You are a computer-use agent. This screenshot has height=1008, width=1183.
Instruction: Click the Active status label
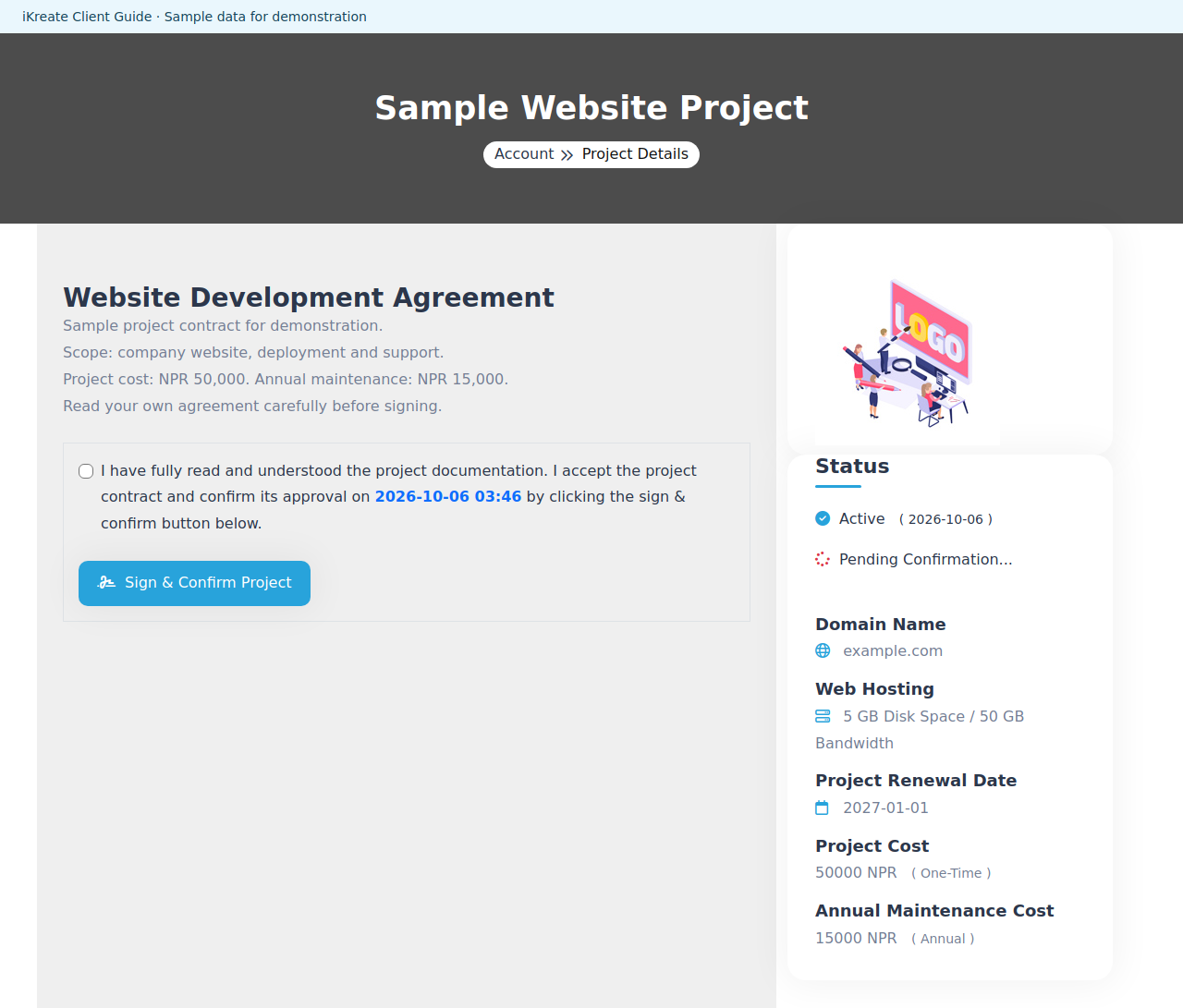(862, 518)
